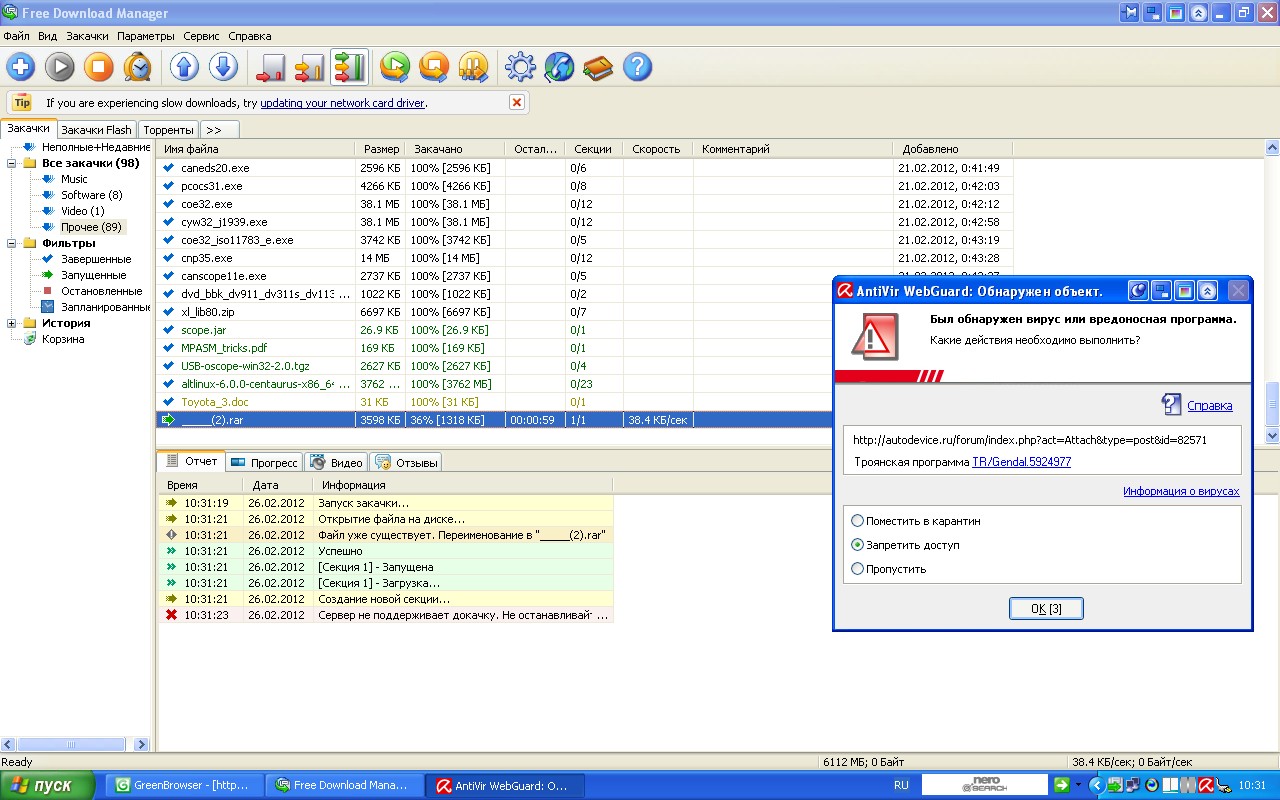Click the orange Pause all downloads icon
Image resolution: width=1280 pixels, height=800 pixels.
(x=473, y=67)
